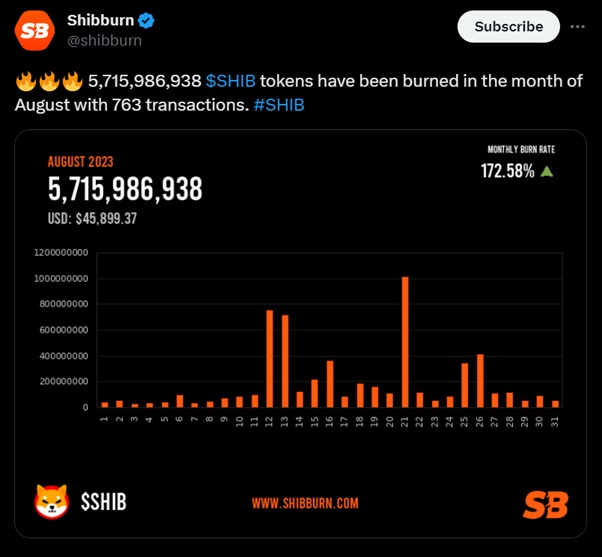Click the @shibburn handle
The height and width of the screenshot is (557, 602).
(x=104, y=41)
